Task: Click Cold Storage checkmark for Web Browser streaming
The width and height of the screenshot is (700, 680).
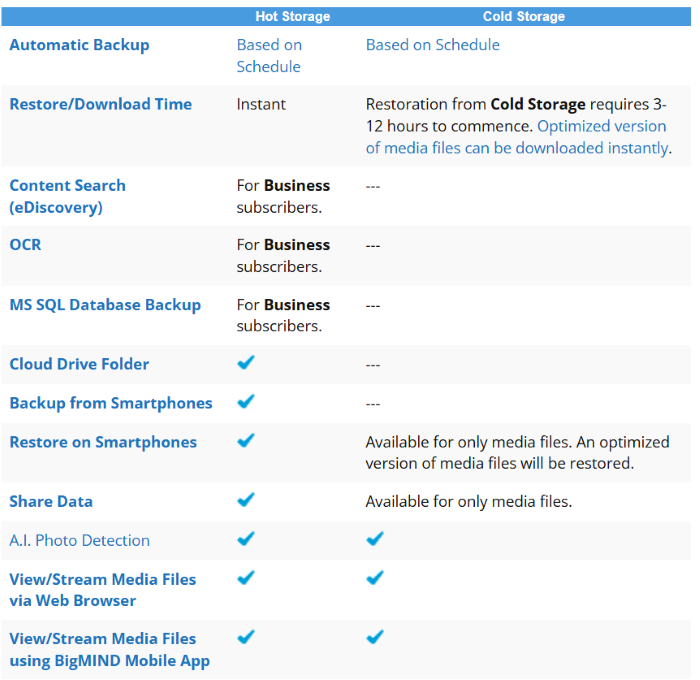Action: tap(375, 578)
